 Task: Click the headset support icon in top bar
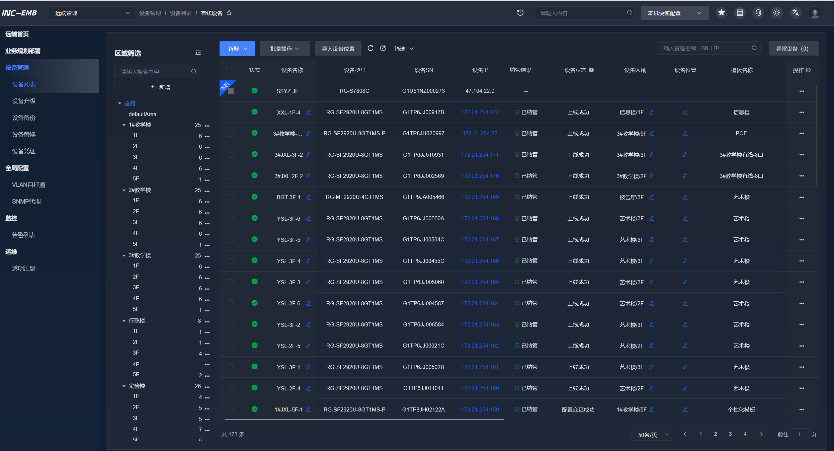pos(758,13)
